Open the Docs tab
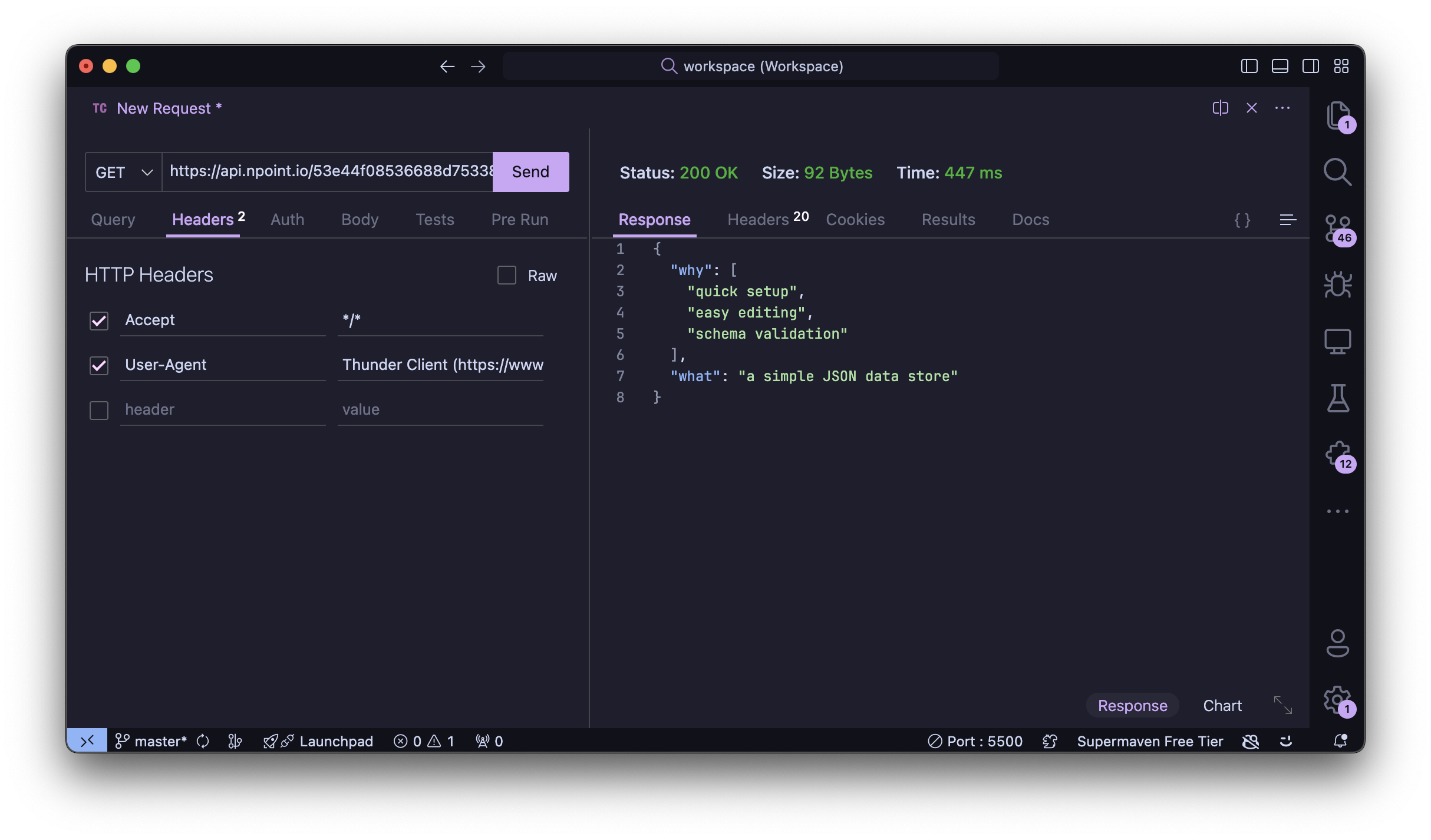This screenshot has height=840, width=1431. point(1030,220)
